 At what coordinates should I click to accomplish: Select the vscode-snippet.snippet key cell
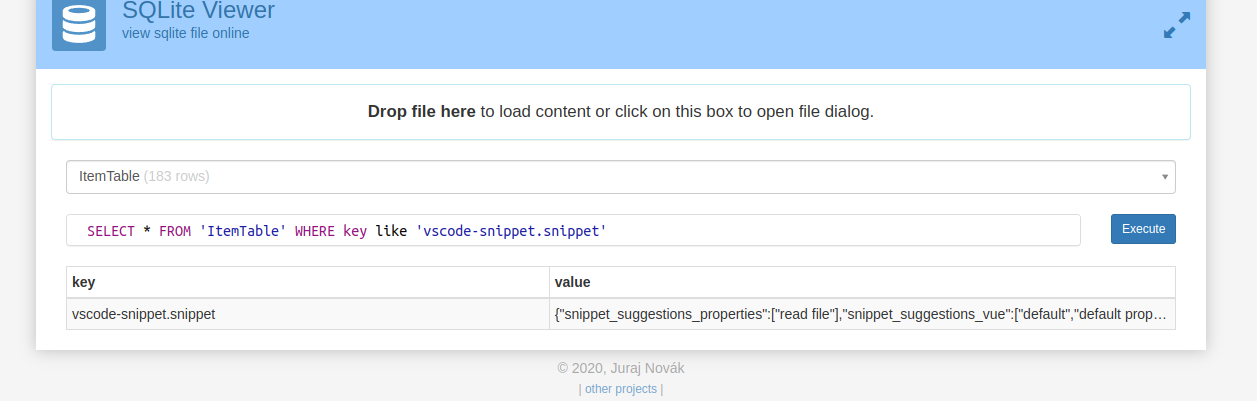click(x=144, y=314)
